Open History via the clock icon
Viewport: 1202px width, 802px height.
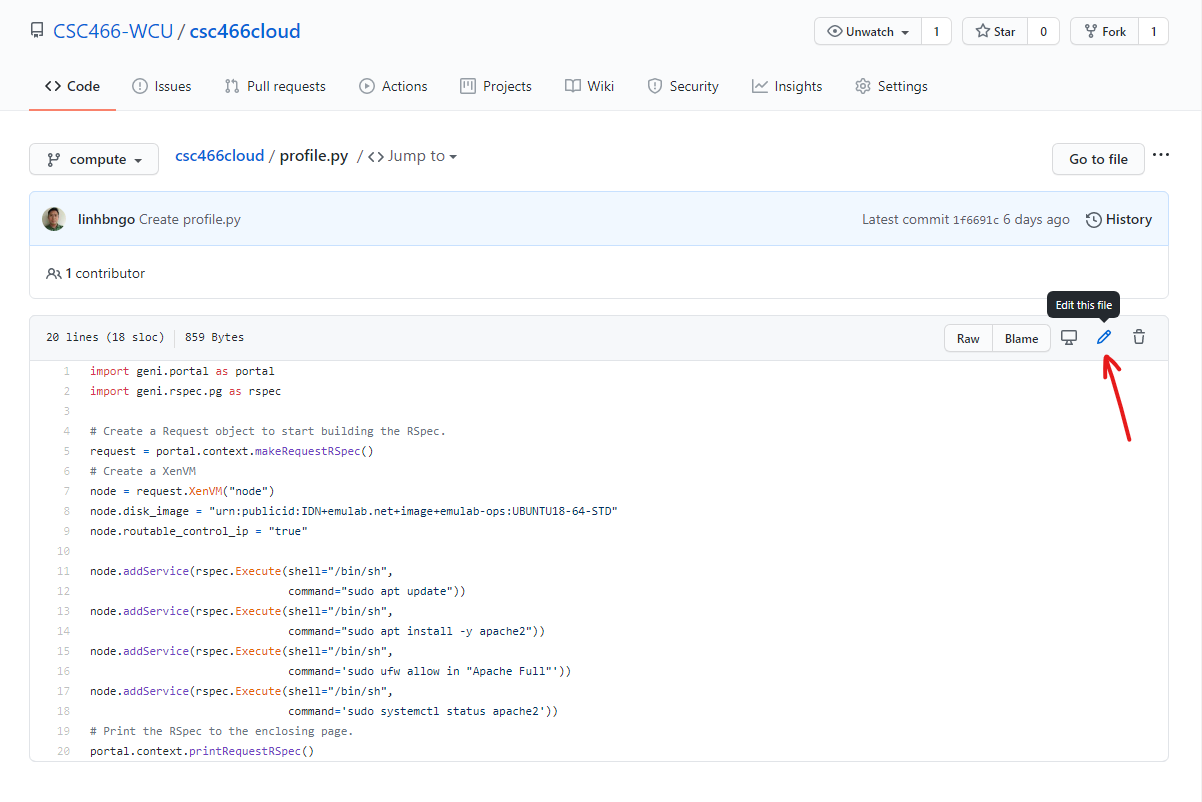(x=1094, y=219)
